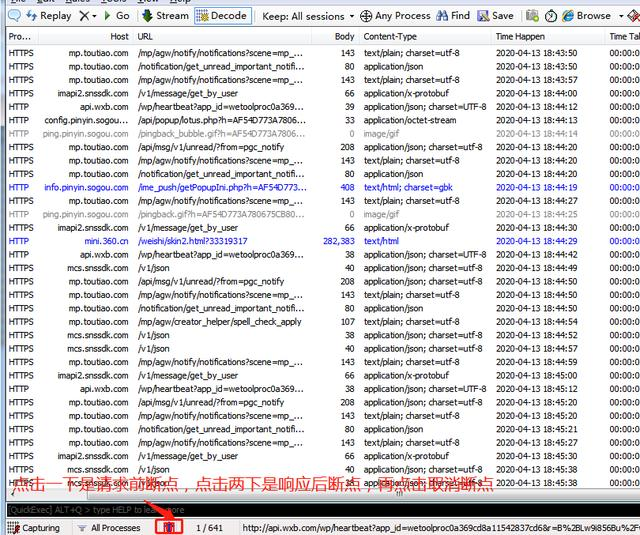Click the 282,383 body size cell

click(x=338, y=241)
